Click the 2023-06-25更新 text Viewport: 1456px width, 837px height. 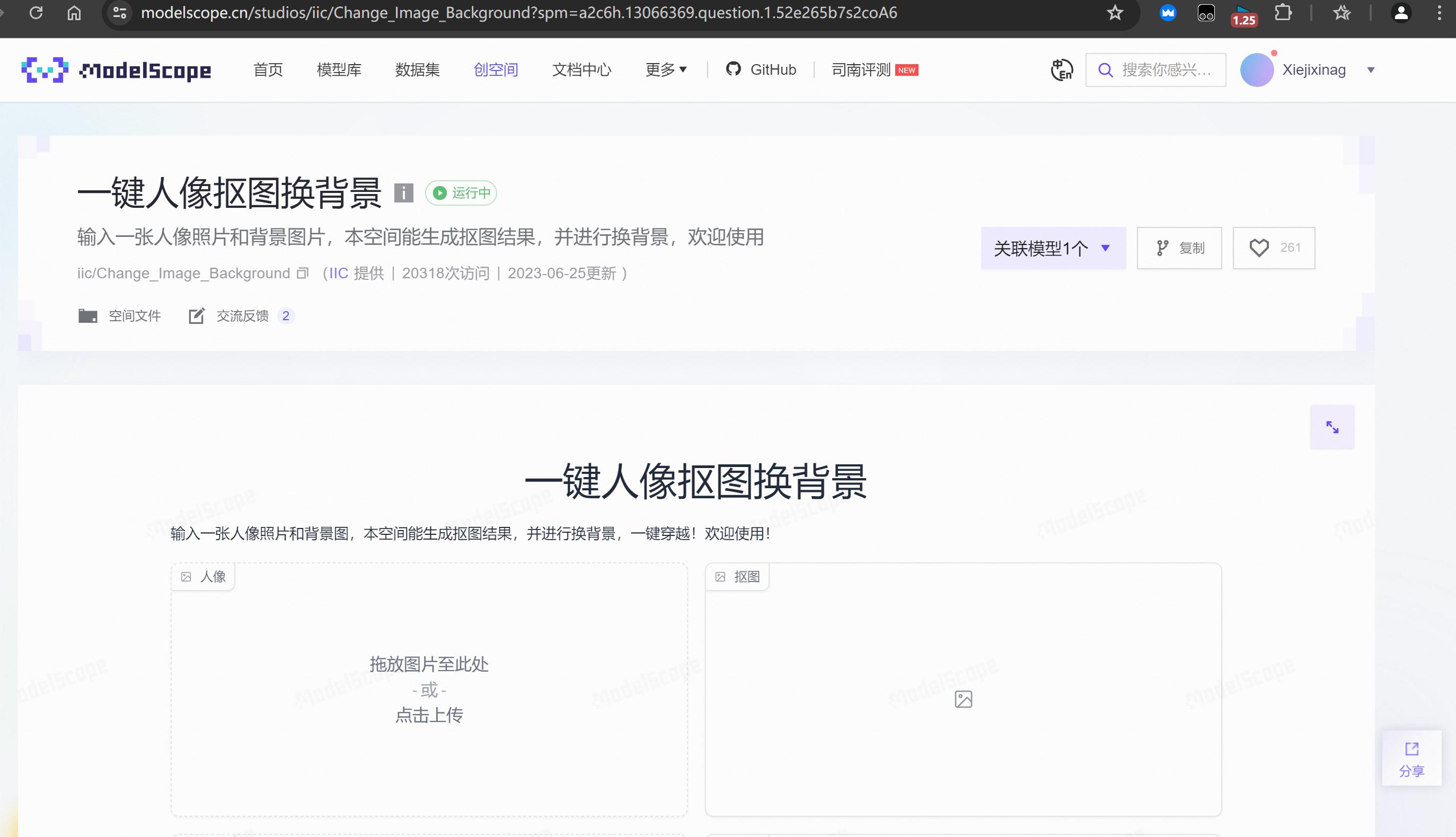562,273
